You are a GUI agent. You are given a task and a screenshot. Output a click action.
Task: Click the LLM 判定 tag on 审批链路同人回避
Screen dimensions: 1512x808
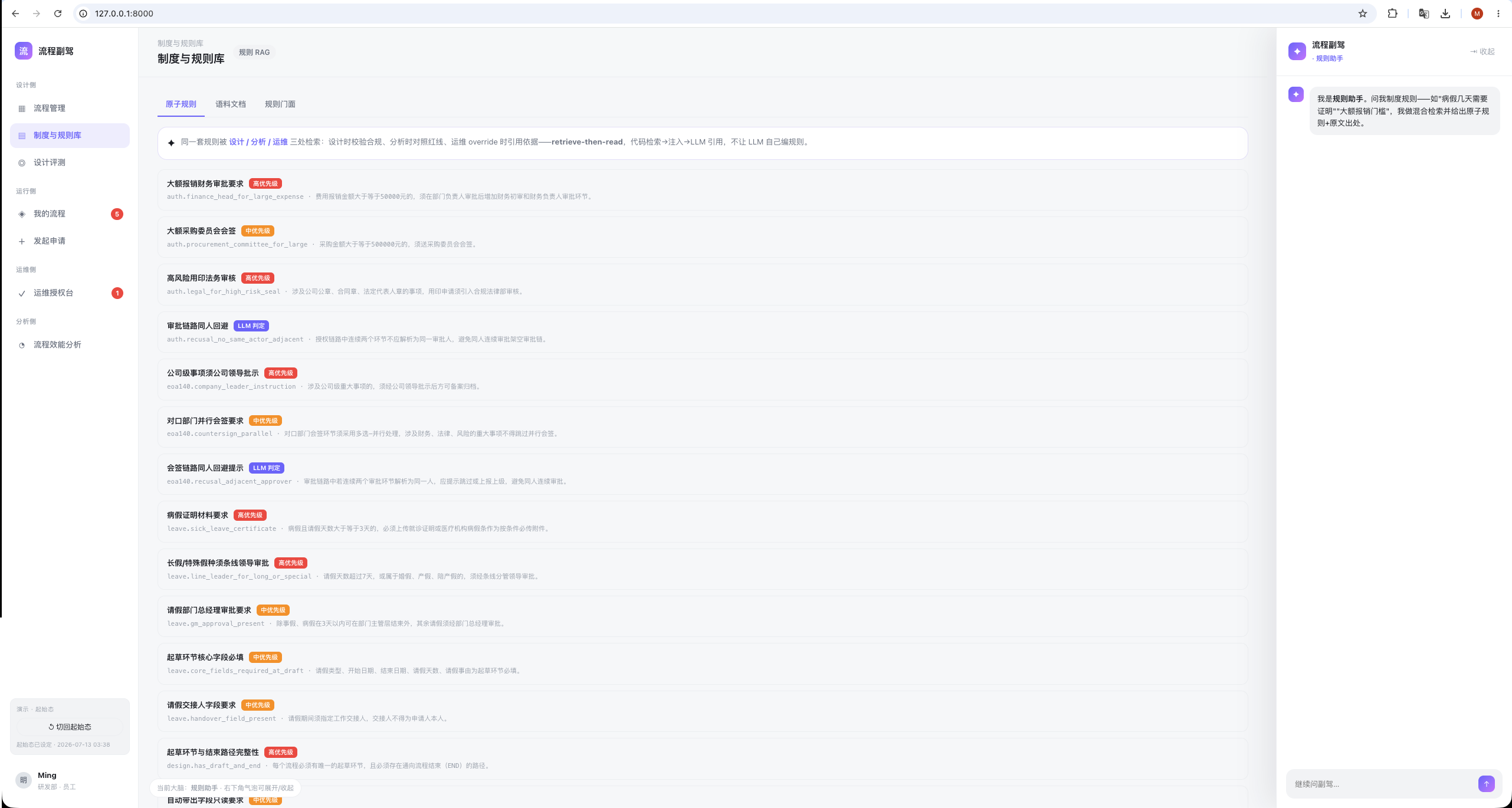click(251, 326)
